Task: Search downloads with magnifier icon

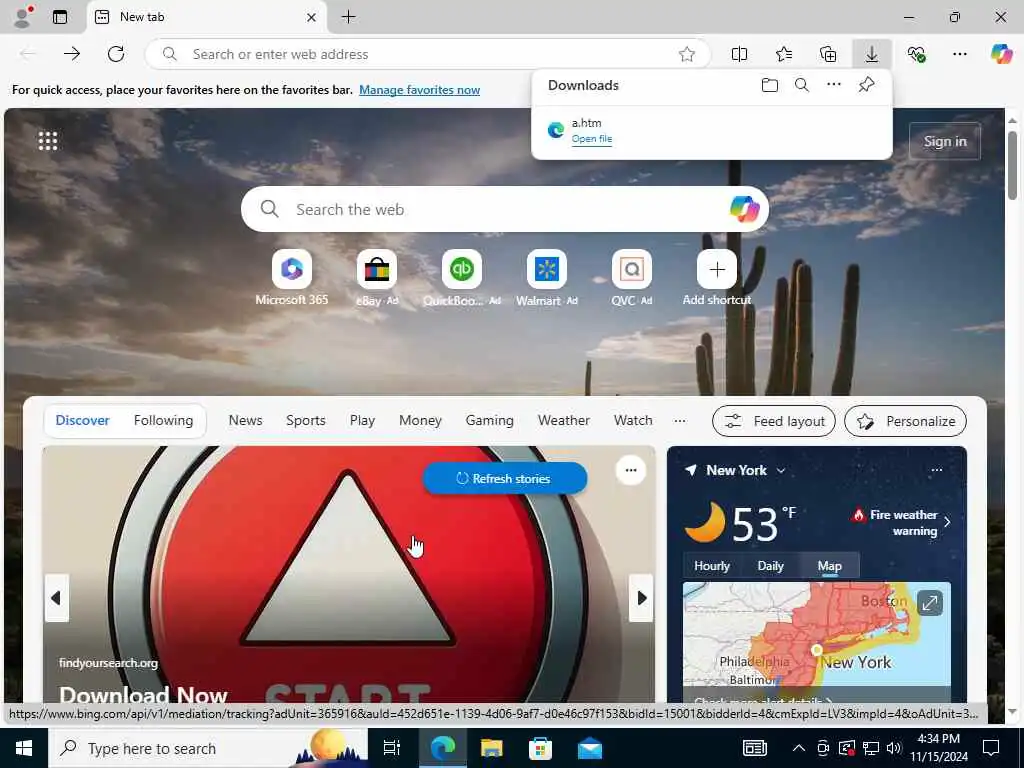Action: [802, 85]
